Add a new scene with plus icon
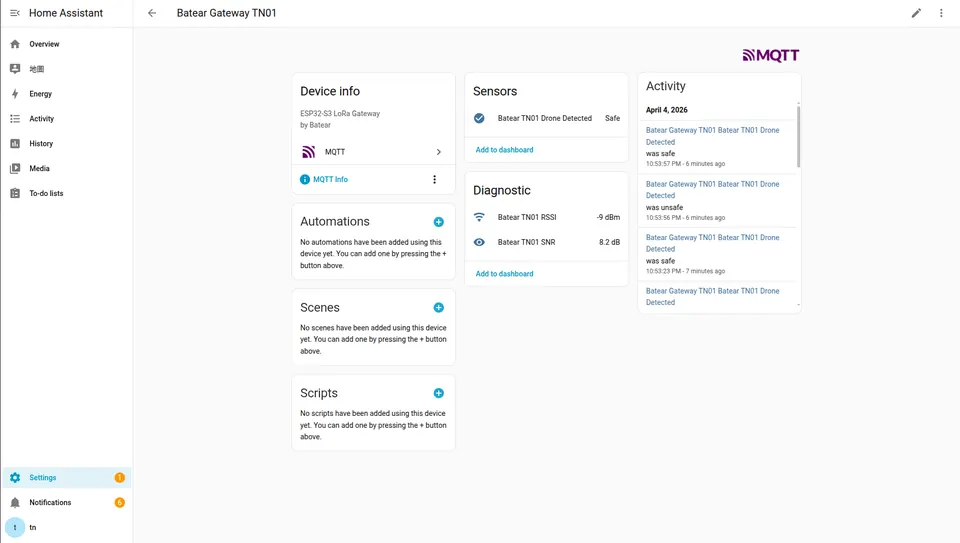Image resolution: width=960 pixels, height=543 pixels. click(x=438, y=307)
